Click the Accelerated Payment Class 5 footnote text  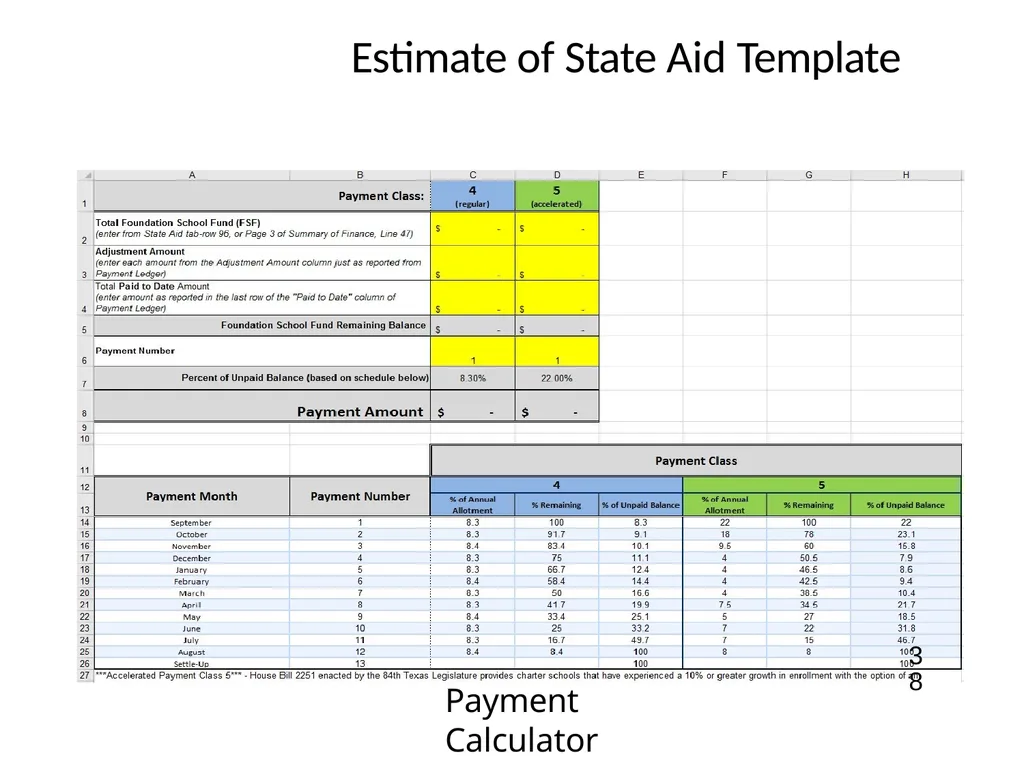pos(506,676)
